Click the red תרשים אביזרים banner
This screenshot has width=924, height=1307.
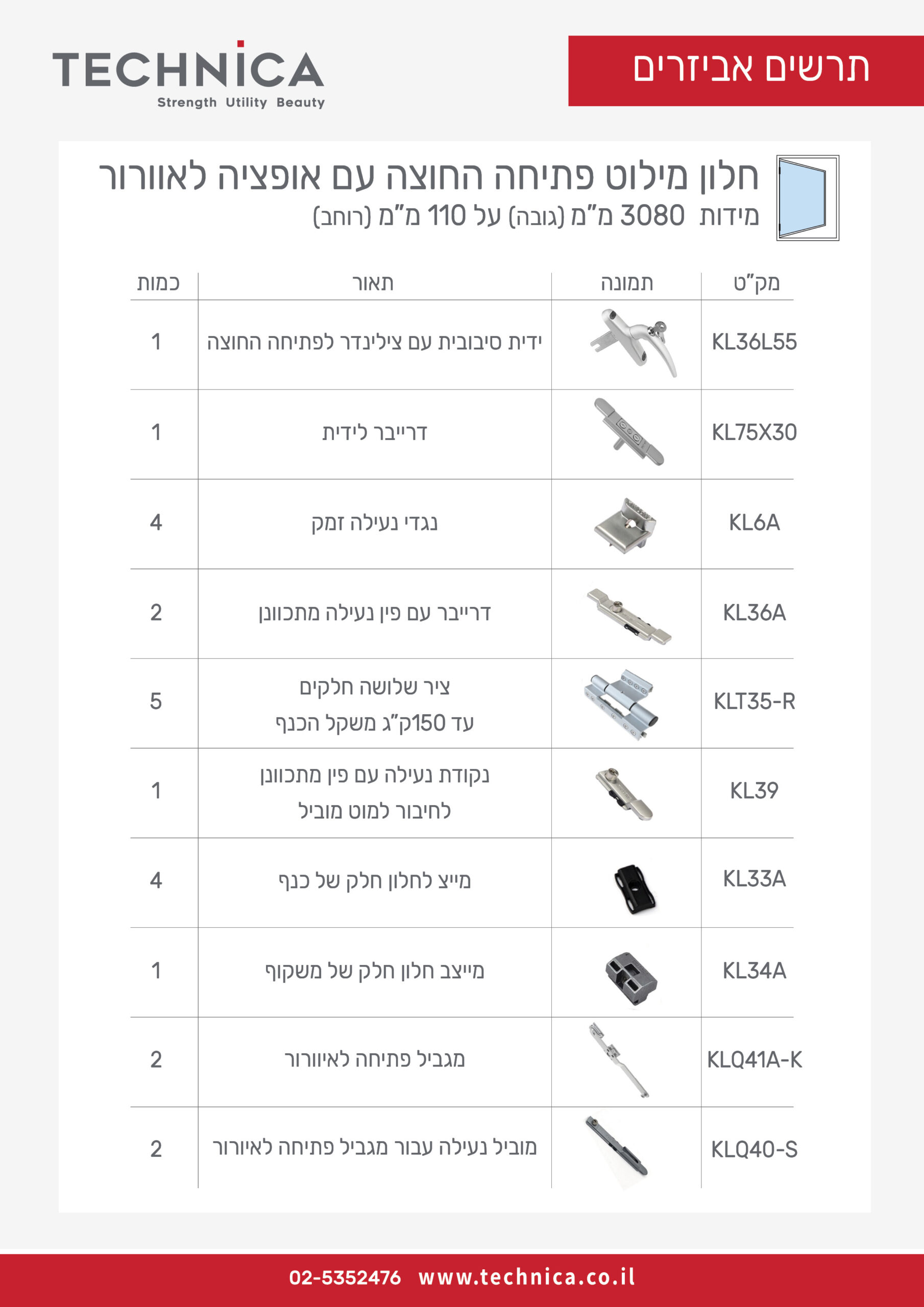(746, 70)
